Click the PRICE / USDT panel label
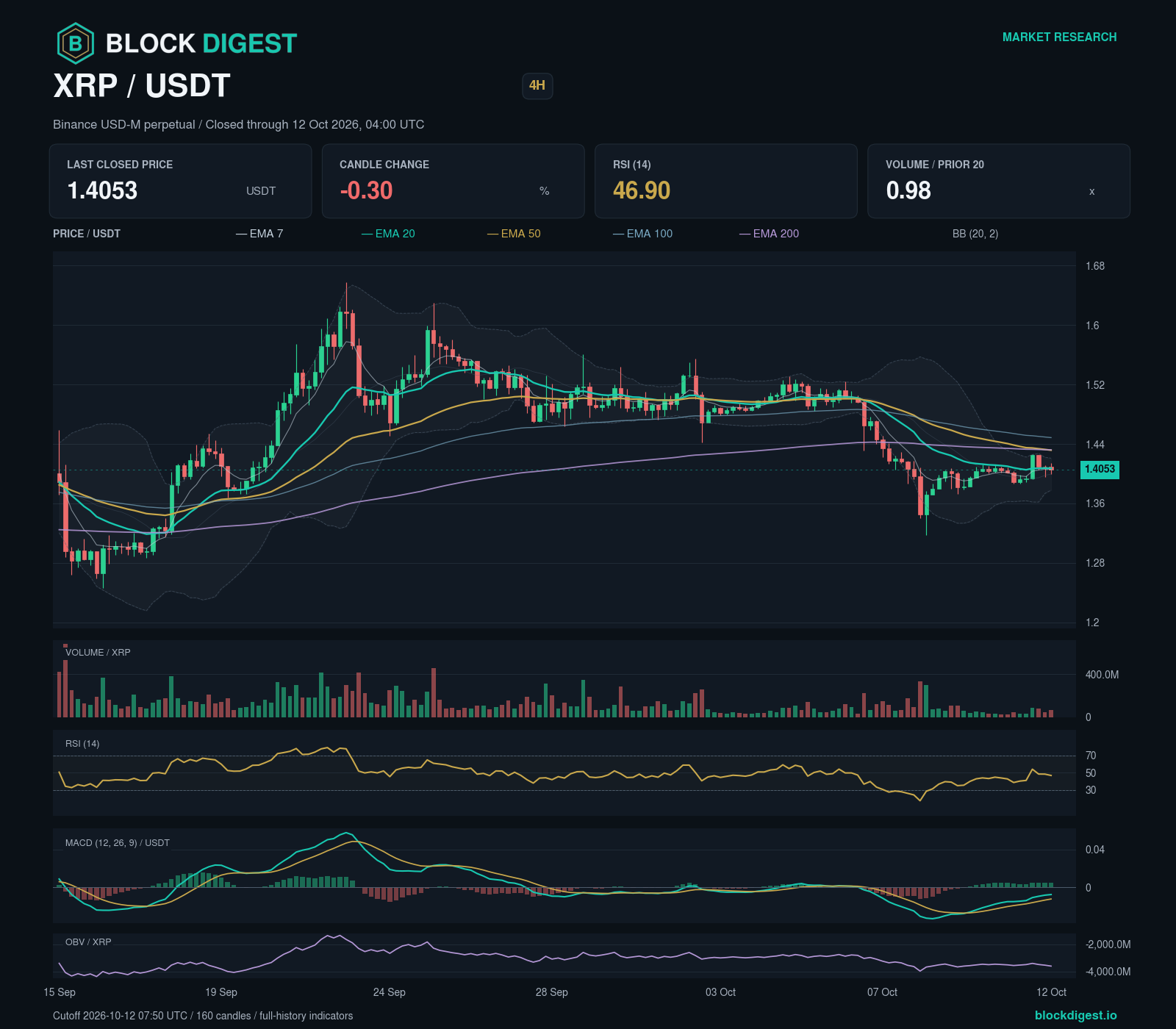 point(87,234)
